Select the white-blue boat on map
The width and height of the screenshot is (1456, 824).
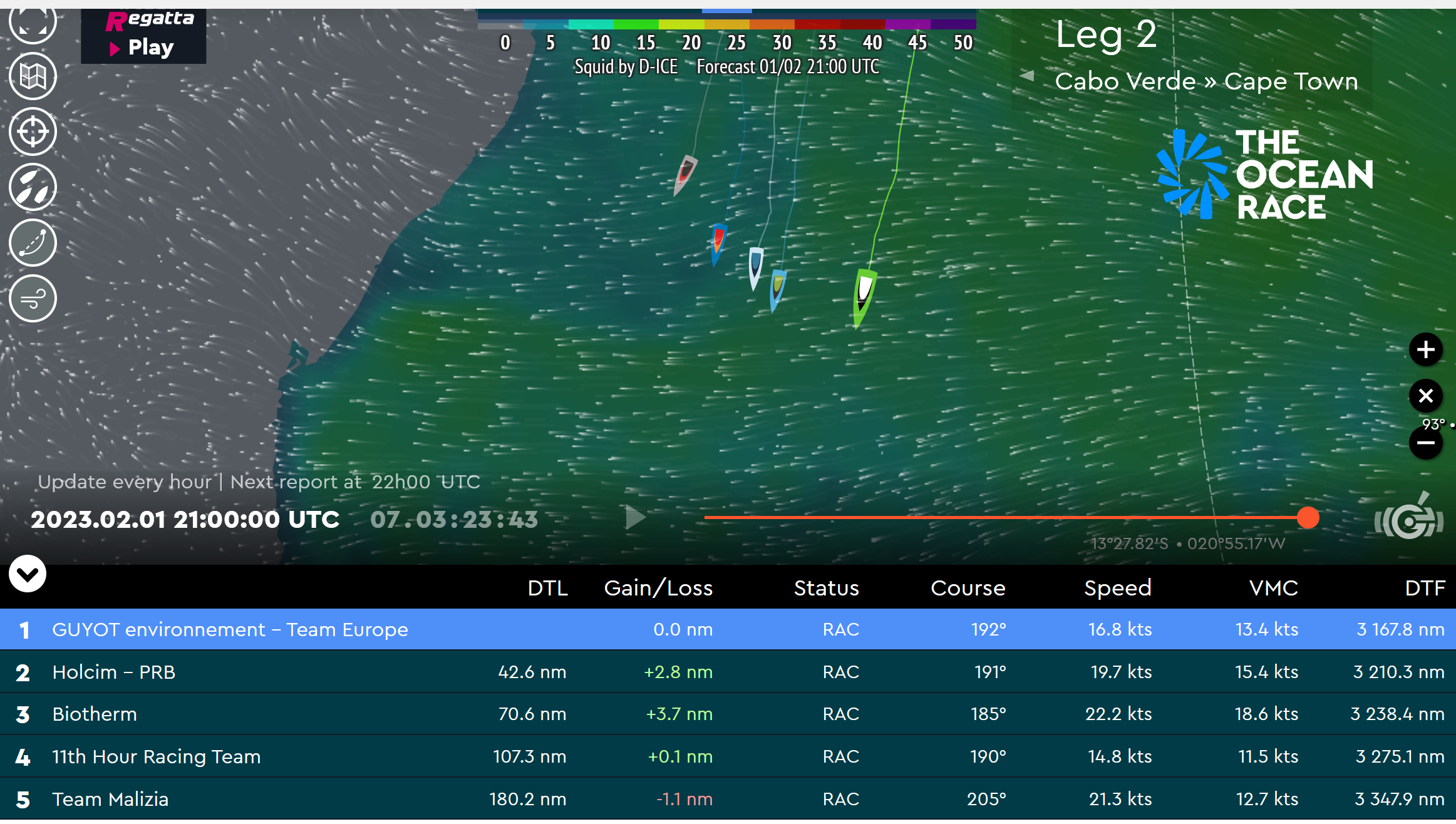756,267
